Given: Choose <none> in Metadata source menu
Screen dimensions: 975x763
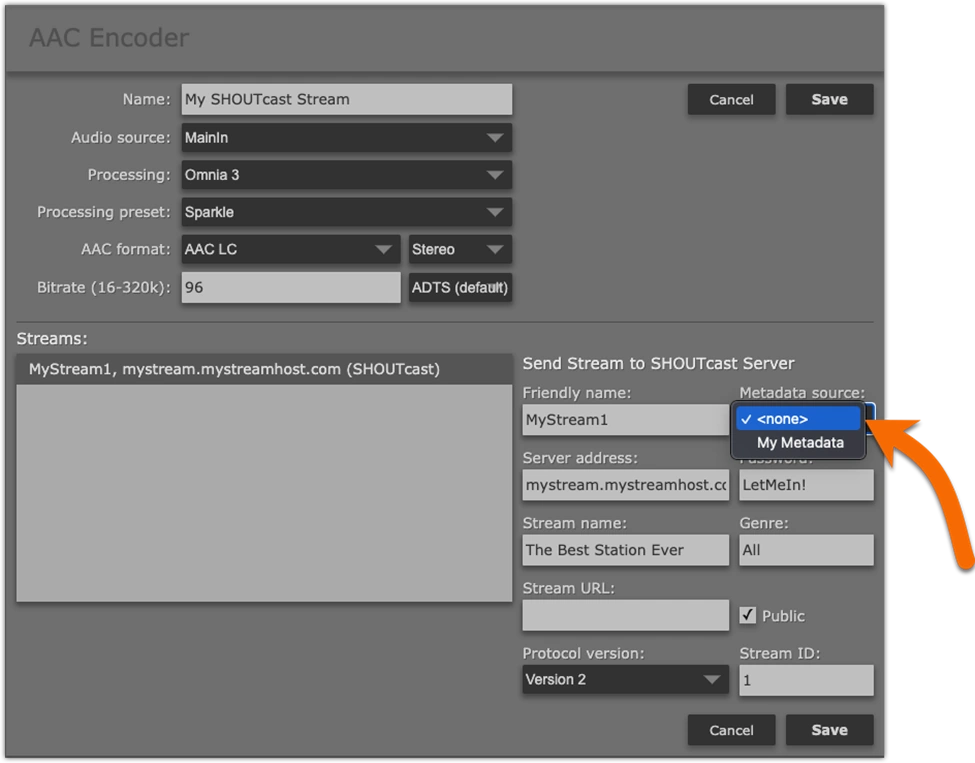Looking at the screenshot, I should 798,419.
